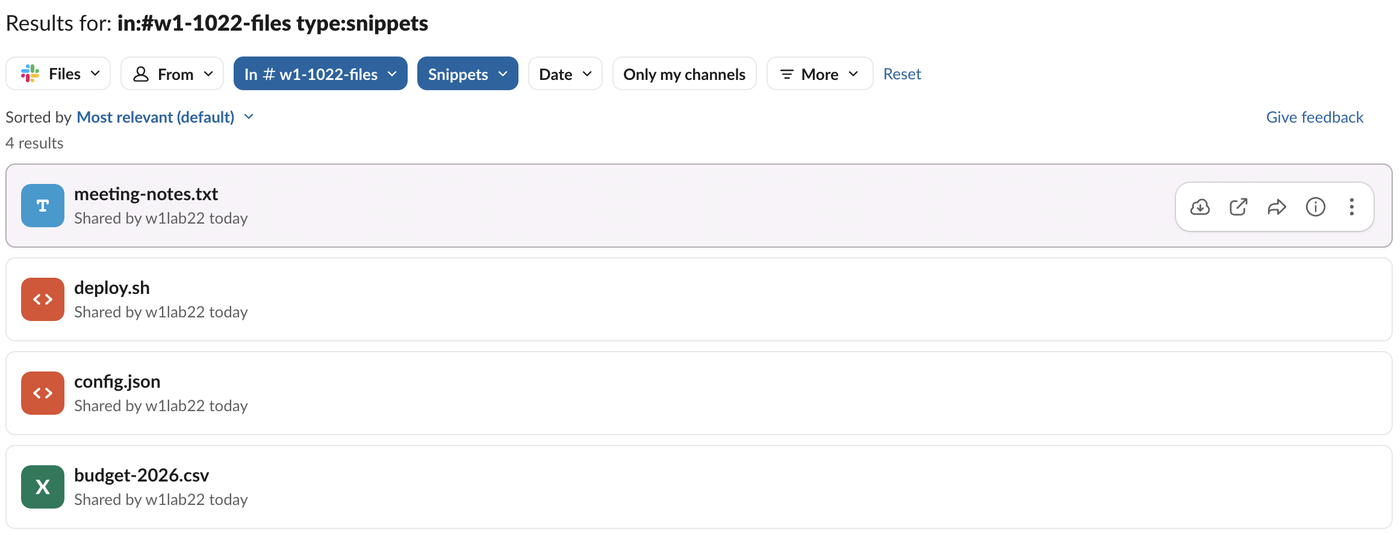Open meeting-notes.txt in a new window
This screenshot has width=1400, height=535.
(1238, 207)
